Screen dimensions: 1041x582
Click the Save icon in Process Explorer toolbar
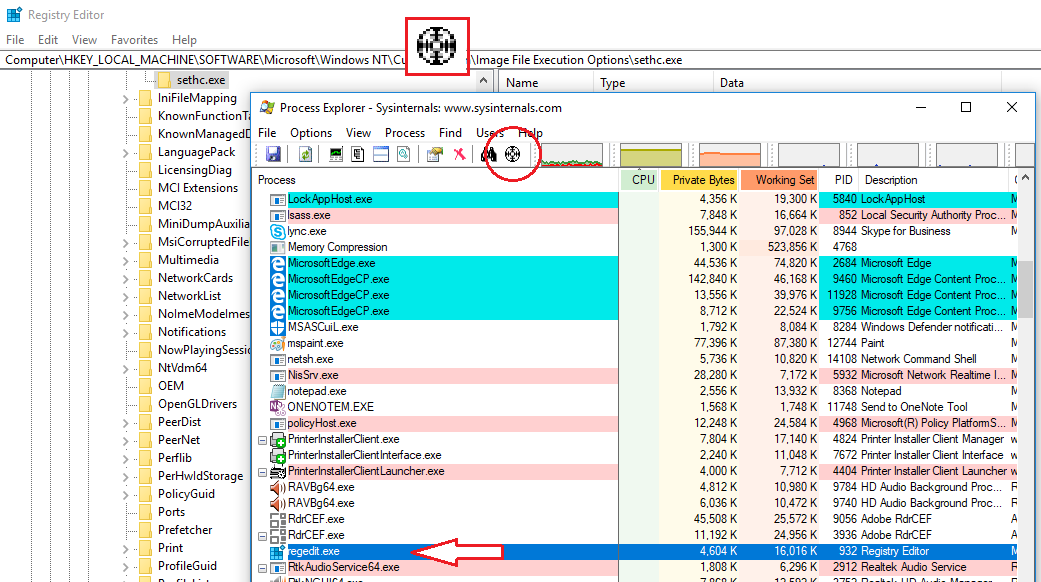273,155
